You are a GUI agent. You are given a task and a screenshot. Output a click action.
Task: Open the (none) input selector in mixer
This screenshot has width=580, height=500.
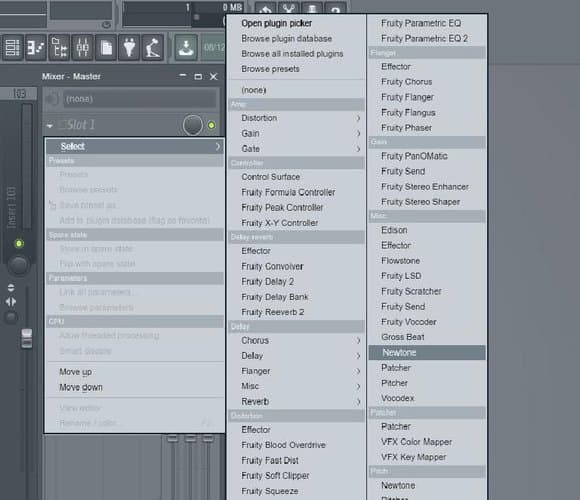140,99
